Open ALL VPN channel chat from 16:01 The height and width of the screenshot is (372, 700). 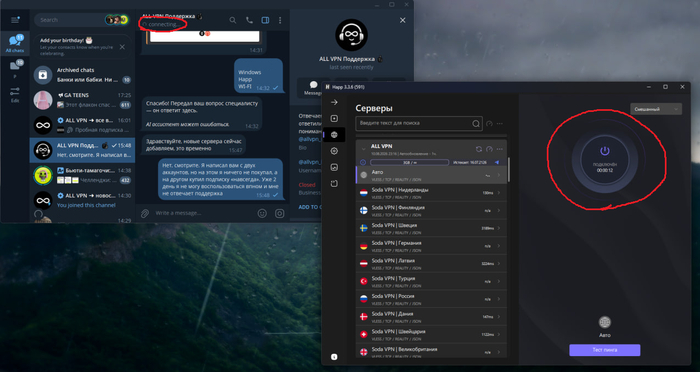(82, 125)
